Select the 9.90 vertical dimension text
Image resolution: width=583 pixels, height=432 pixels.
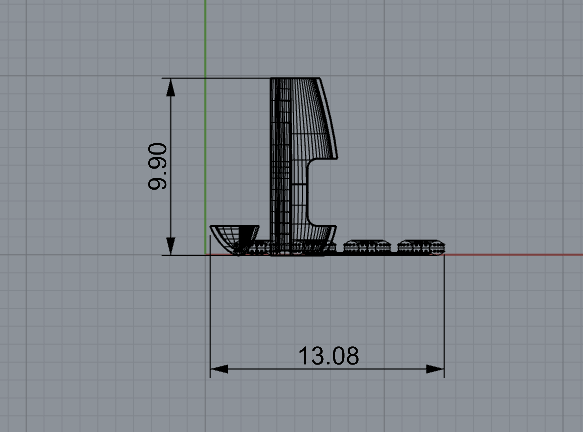[x=157, y=167]
